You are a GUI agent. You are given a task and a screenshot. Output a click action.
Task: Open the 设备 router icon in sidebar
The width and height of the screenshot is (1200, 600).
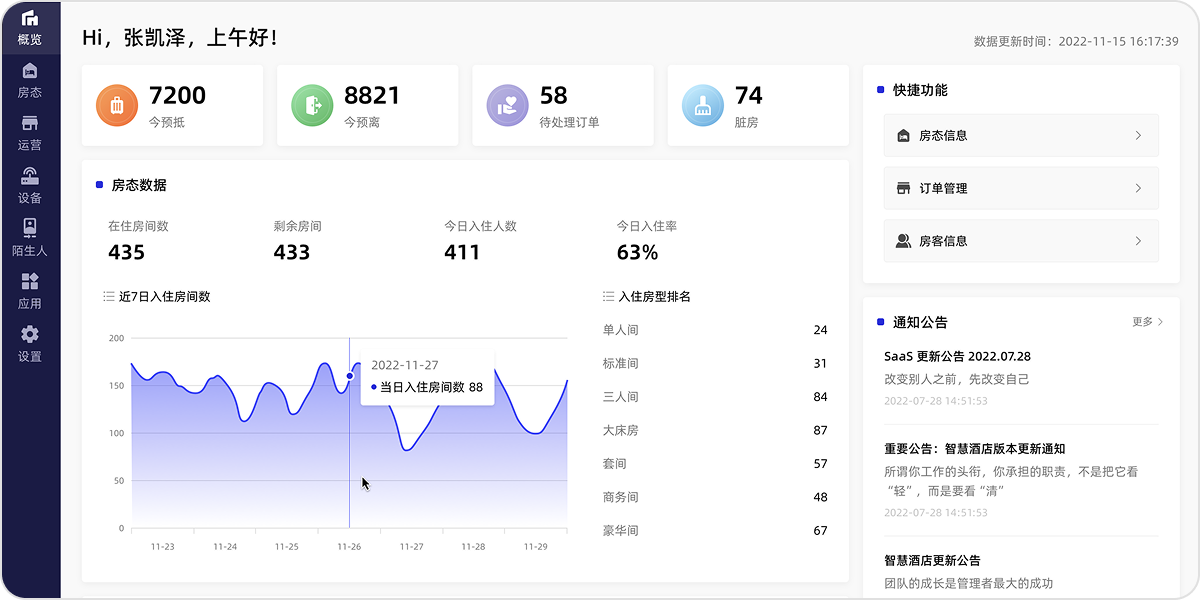pos(30,177)
